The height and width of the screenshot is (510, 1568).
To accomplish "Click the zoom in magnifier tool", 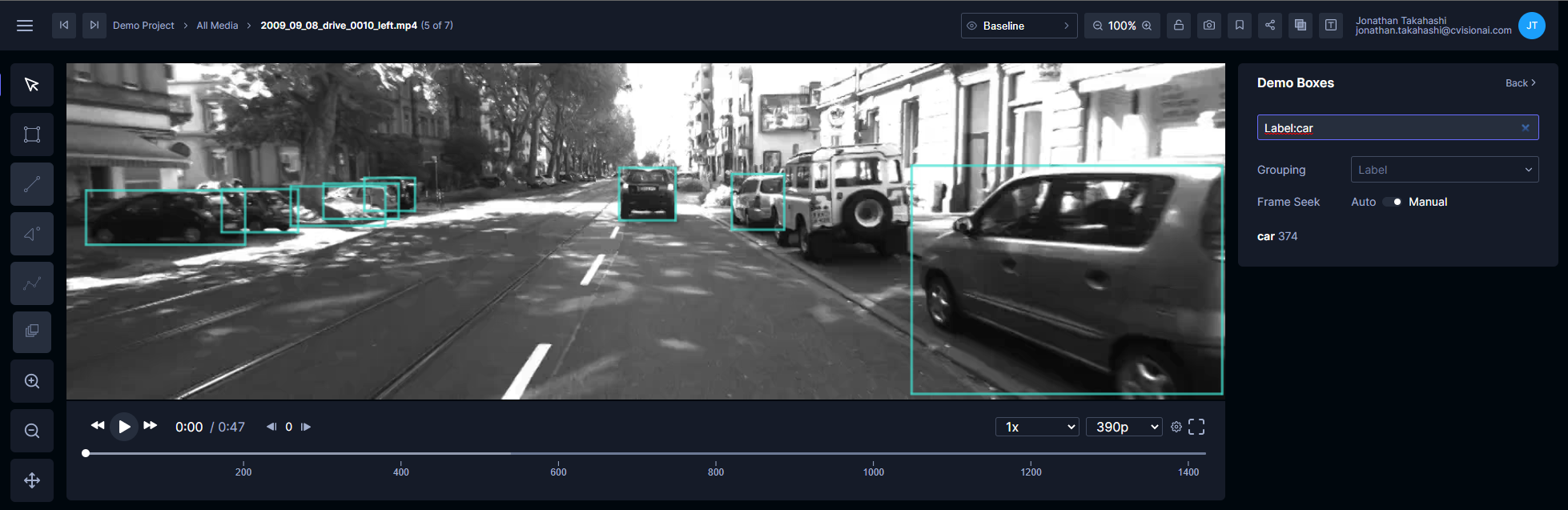I will tap(32, 381).
